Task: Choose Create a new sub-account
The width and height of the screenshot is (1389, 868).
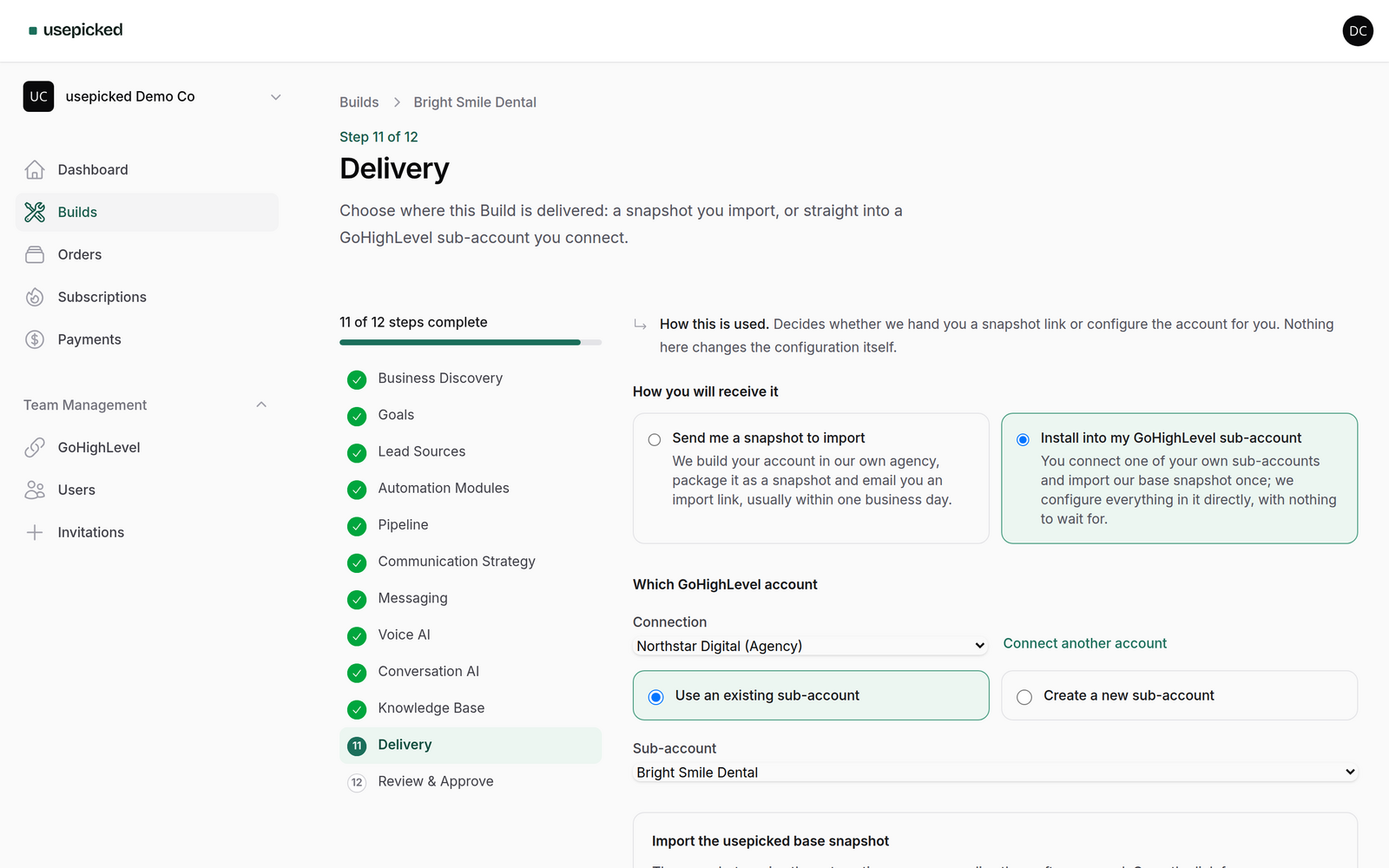Action: (1179, 695)
